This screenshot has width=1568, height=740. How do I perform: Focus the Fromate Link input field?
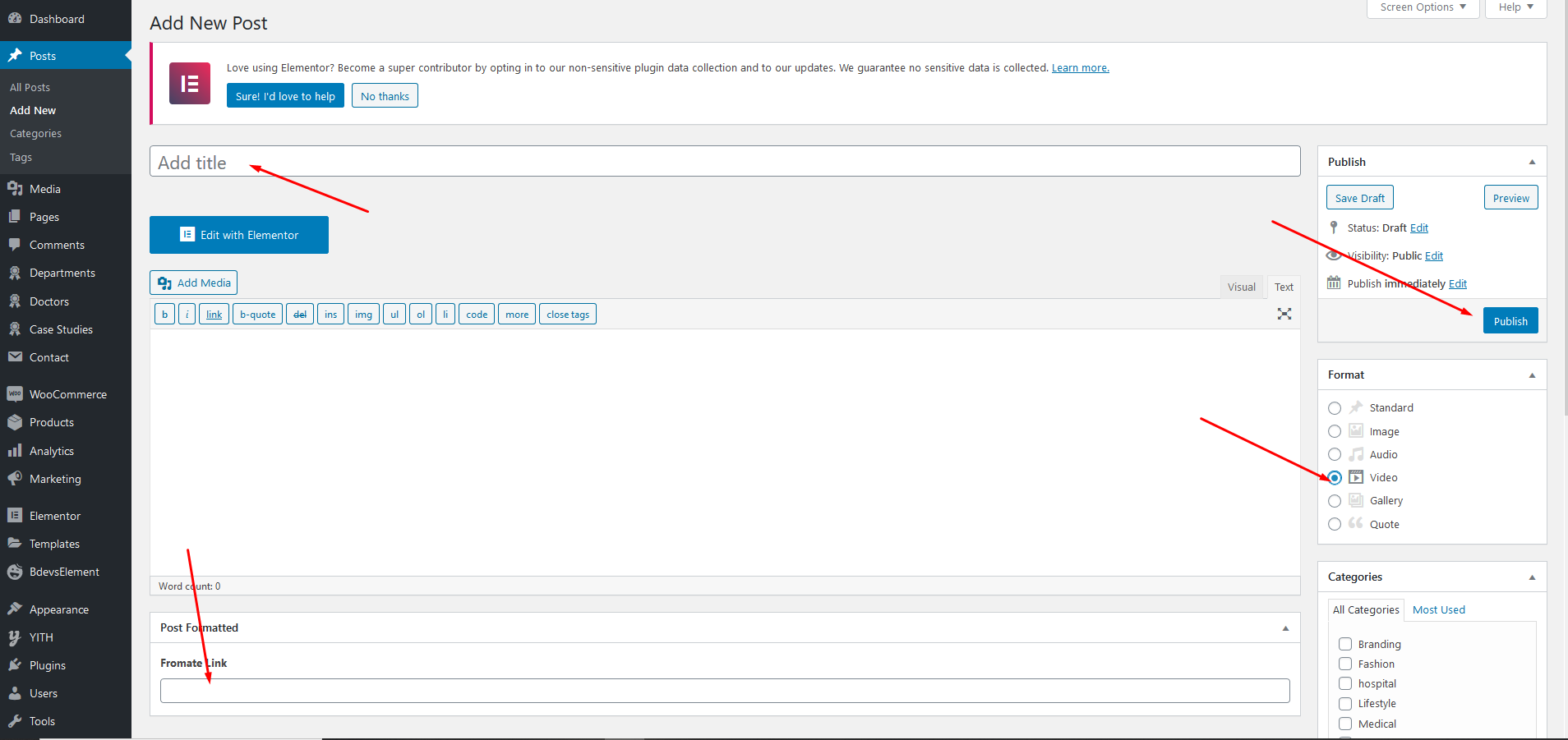pyautogui.click(x=725, y=691)
